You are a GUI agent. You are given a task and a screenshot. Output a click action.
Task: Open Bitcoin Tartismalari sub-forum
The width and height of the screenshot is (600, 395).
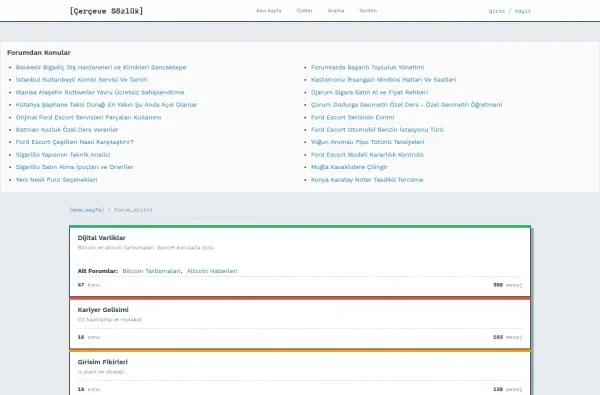pos(152,271)
